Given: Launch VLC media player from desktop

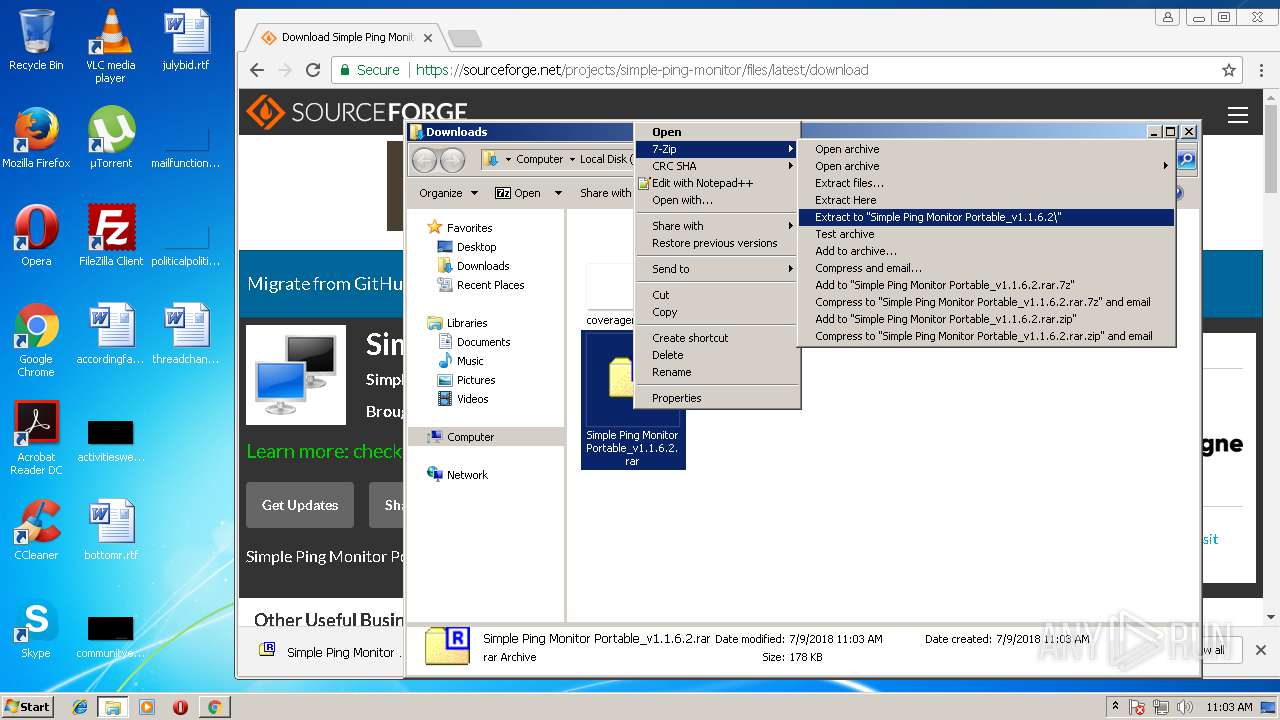Looking at the screenshot, I should pyautogui.click(x=110, y=46).
